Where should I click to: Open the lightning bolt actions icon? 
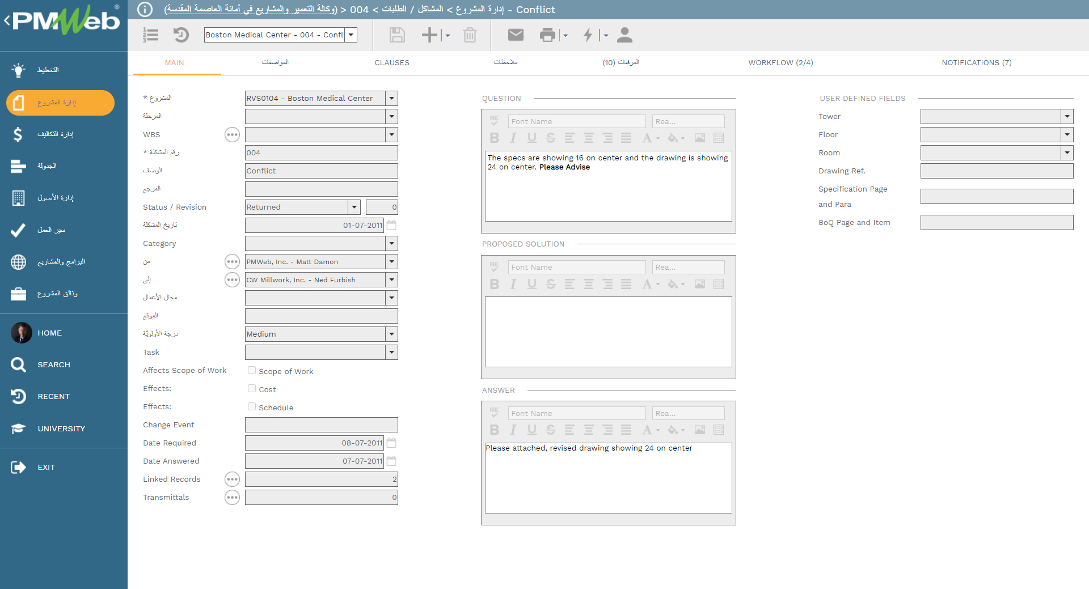coord(588,35)
